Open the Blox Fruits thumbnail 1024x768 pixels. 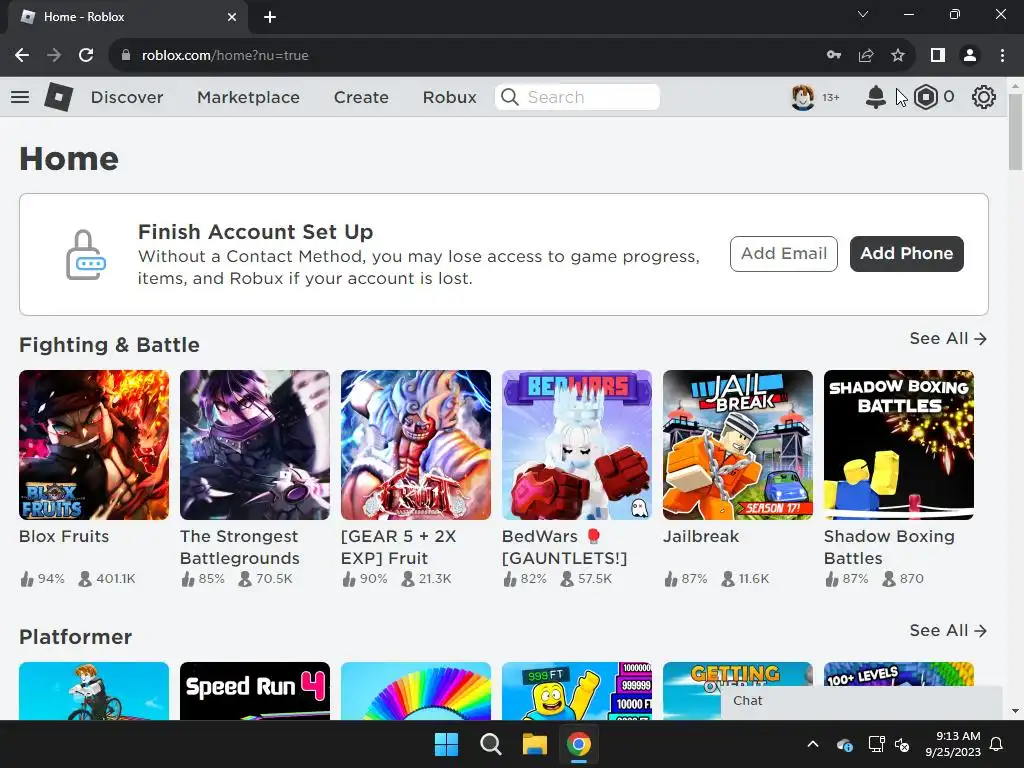(94, 445)
